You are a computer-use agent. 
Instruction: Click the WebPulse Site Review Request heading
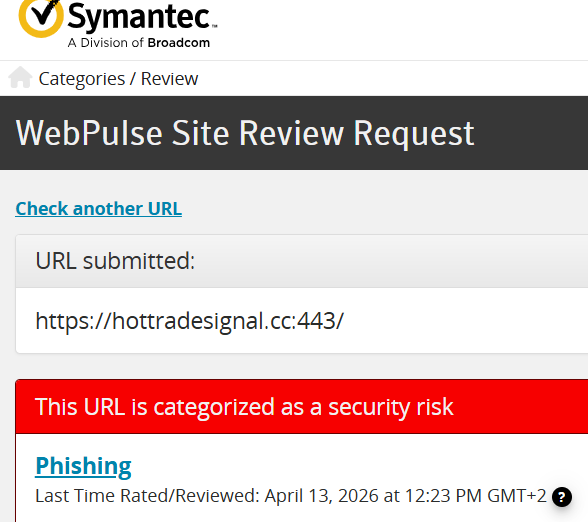(245, 133)
